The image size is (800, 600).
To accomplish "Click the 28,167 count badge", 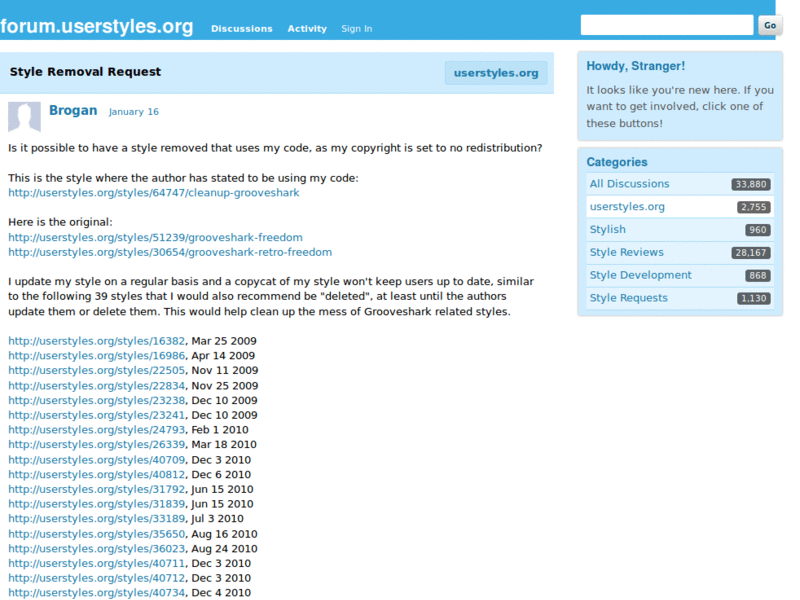I will [751, 253].
